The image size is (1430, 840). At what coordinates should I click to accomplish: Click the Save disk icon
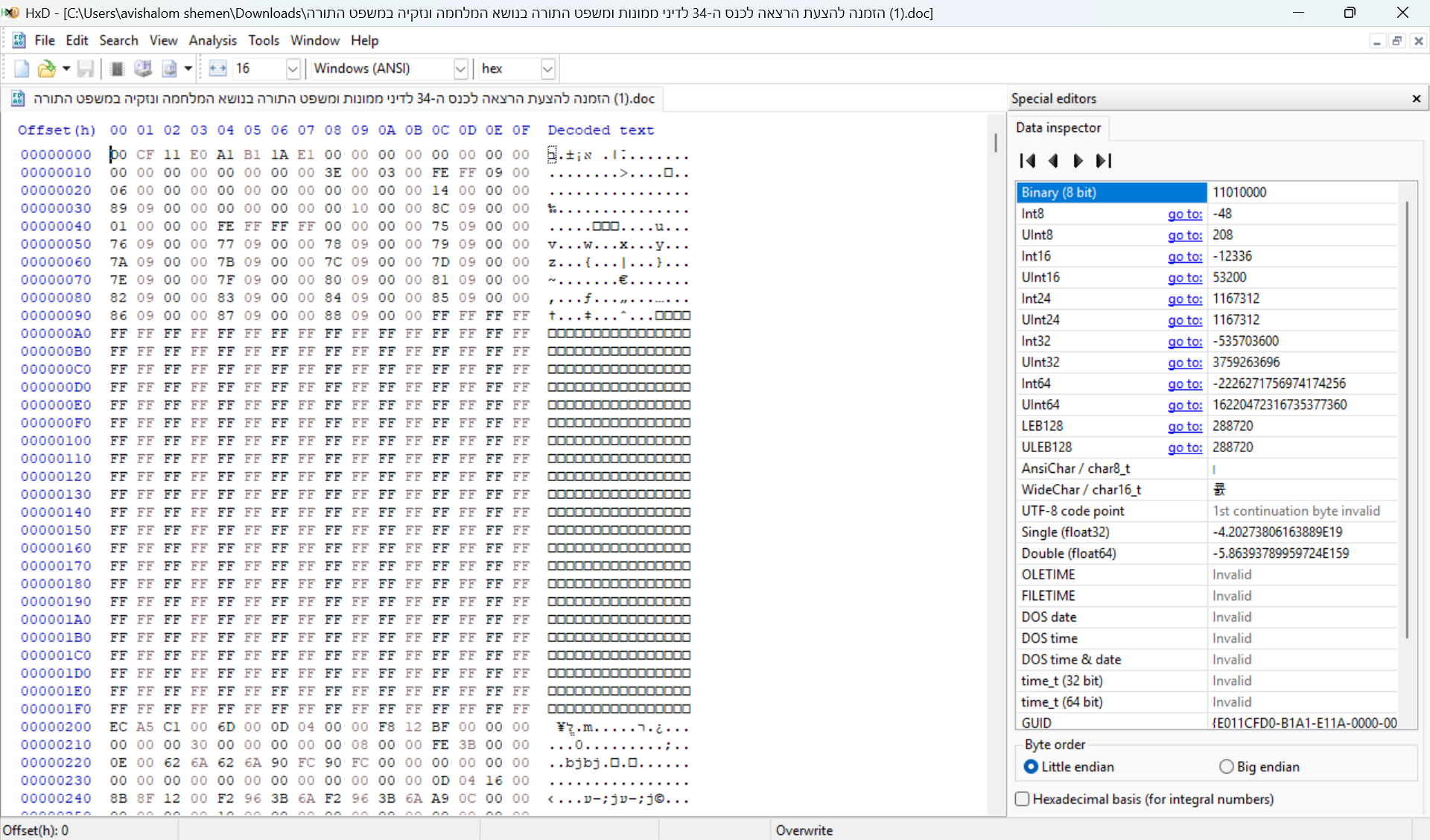[86, 69]
